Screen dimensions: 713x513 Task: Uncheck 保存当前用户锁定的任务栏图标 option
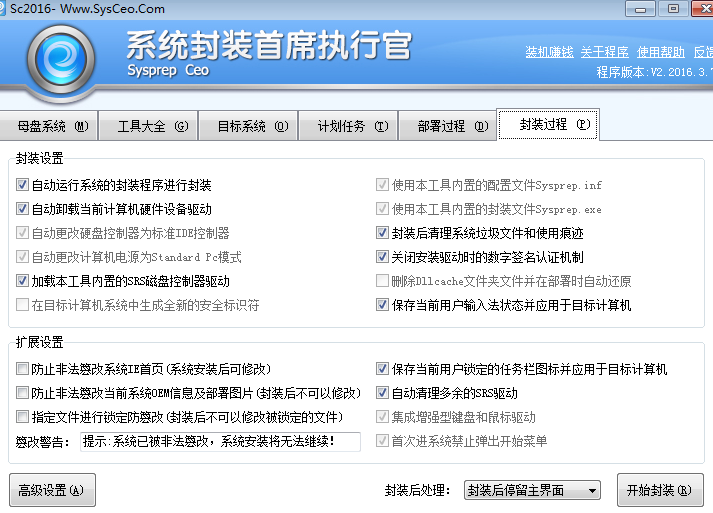[x=382, y=368]
